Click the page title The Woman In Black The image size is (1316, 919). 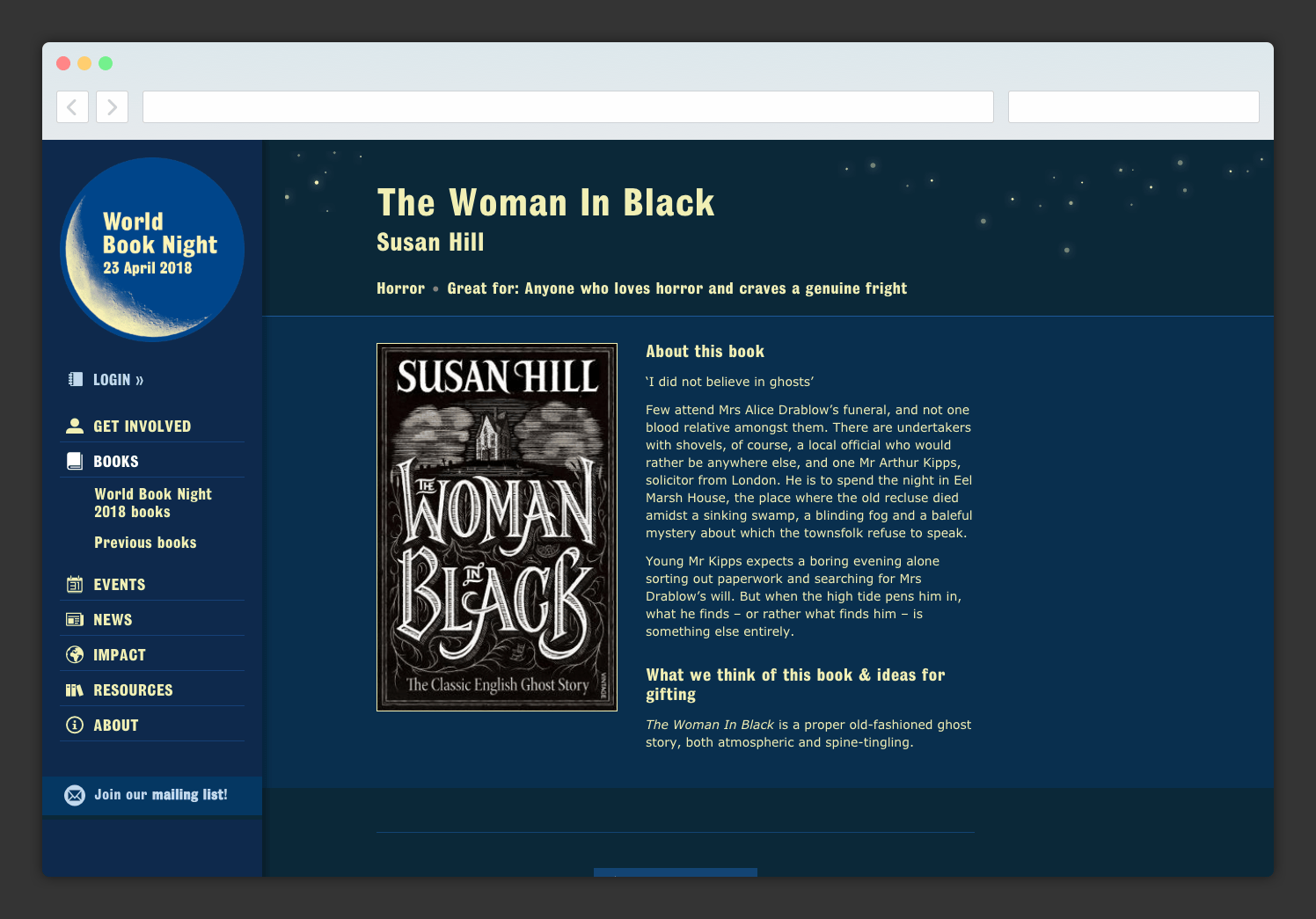[x=545, y=203]
